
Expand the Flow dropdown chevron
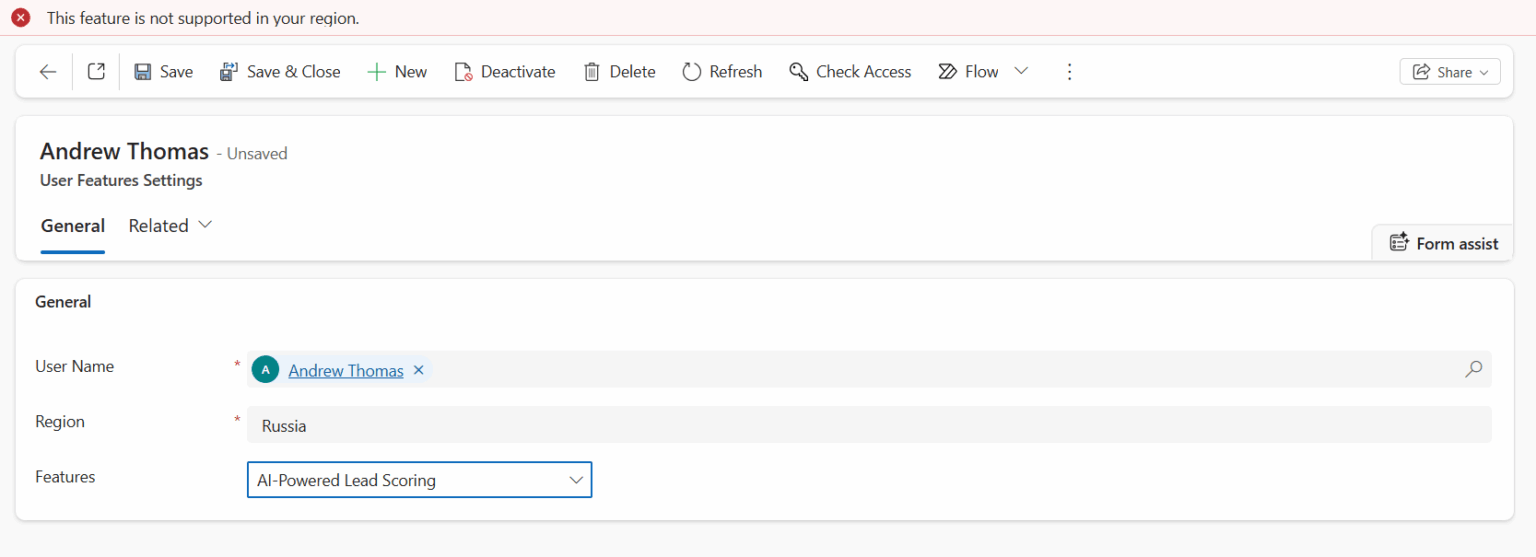click(x=1021, y=71)
